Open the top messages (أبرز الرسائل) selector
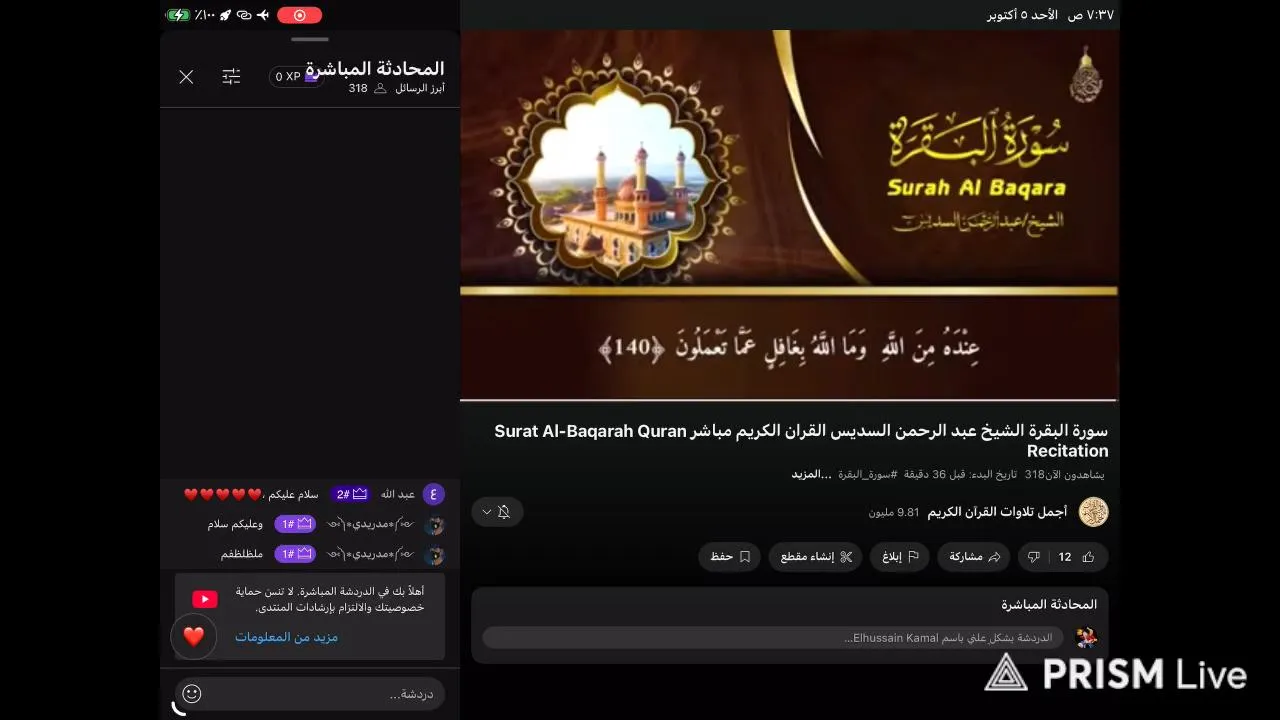Screen dimensions: 1280x720 click(x=419, y=88)
